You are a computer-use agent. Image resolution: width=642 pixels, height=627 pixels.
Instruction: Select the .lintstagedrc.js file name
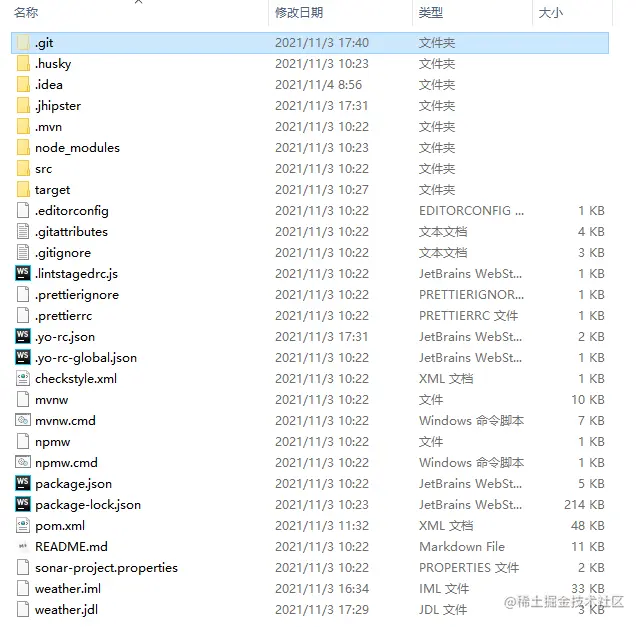[x=77, y=274]
